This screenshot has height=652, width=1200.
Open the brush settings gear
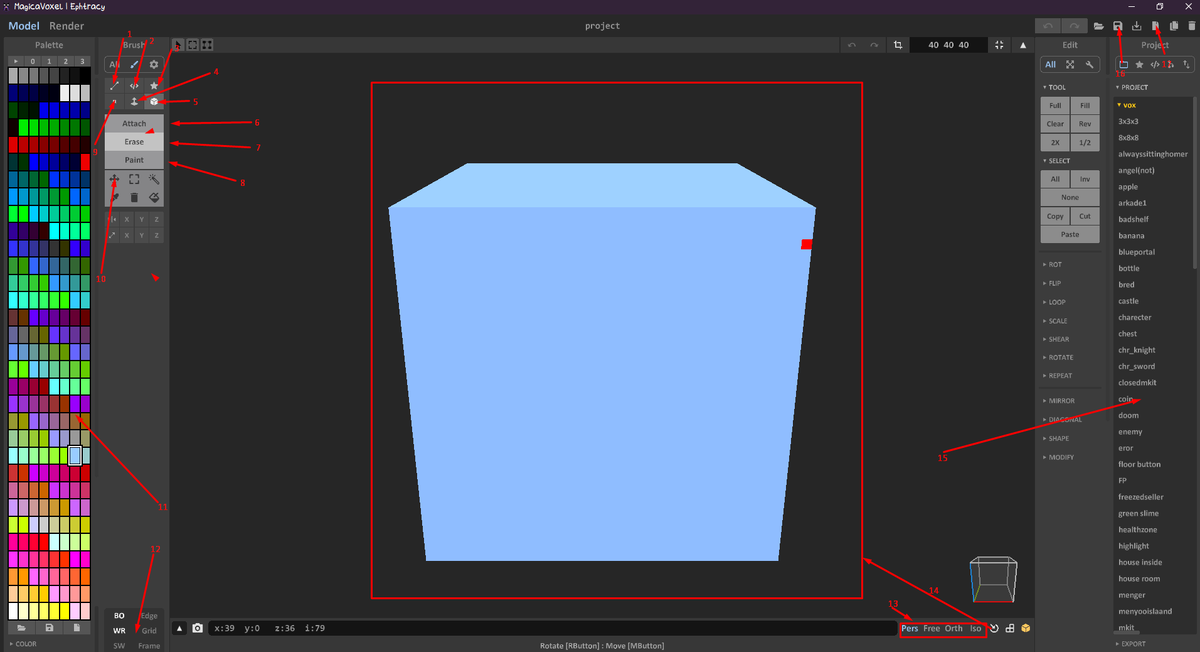tap(154, 64)
